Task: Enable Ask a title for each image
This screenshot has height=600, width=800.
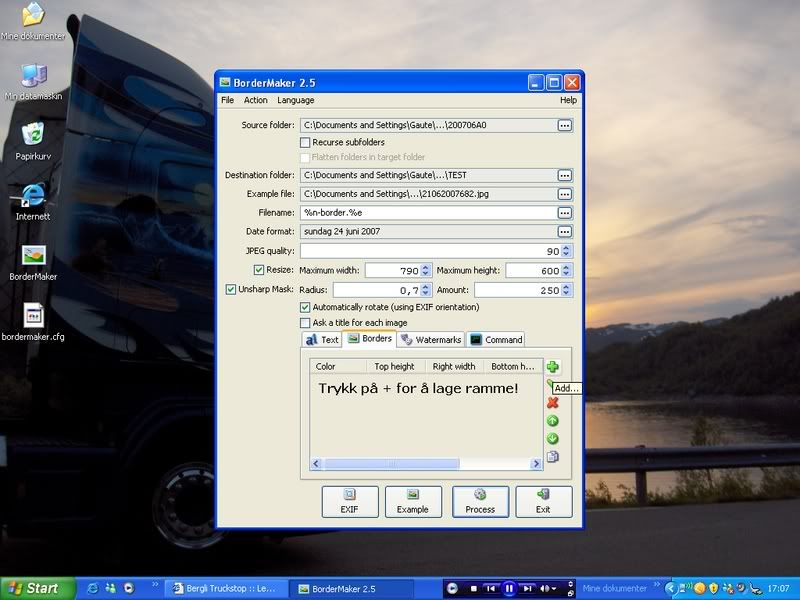Action: point(305,323)
